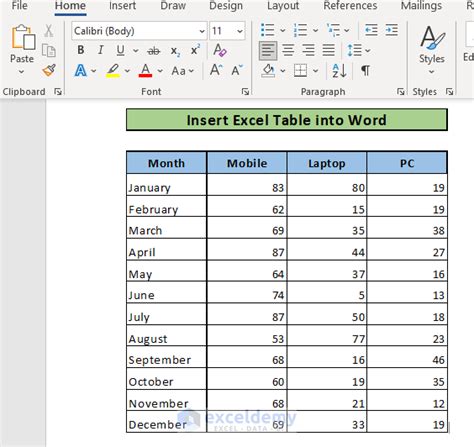The image size is (474, 447).
Task: Toggle italic formatting
Action: point(100,50)
